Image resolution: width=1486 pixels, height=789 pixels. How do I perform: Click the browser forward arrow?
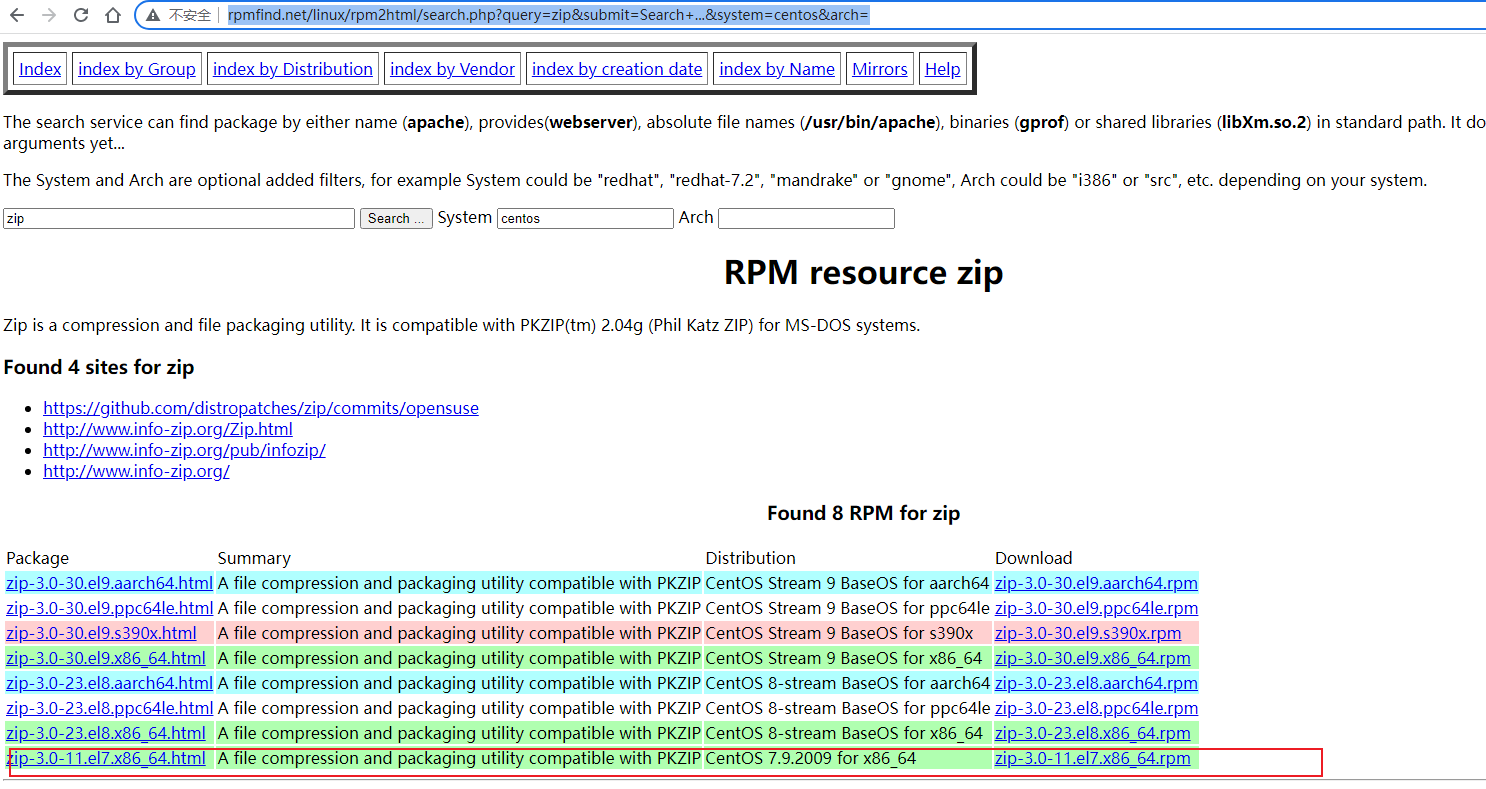coord(49,15)
